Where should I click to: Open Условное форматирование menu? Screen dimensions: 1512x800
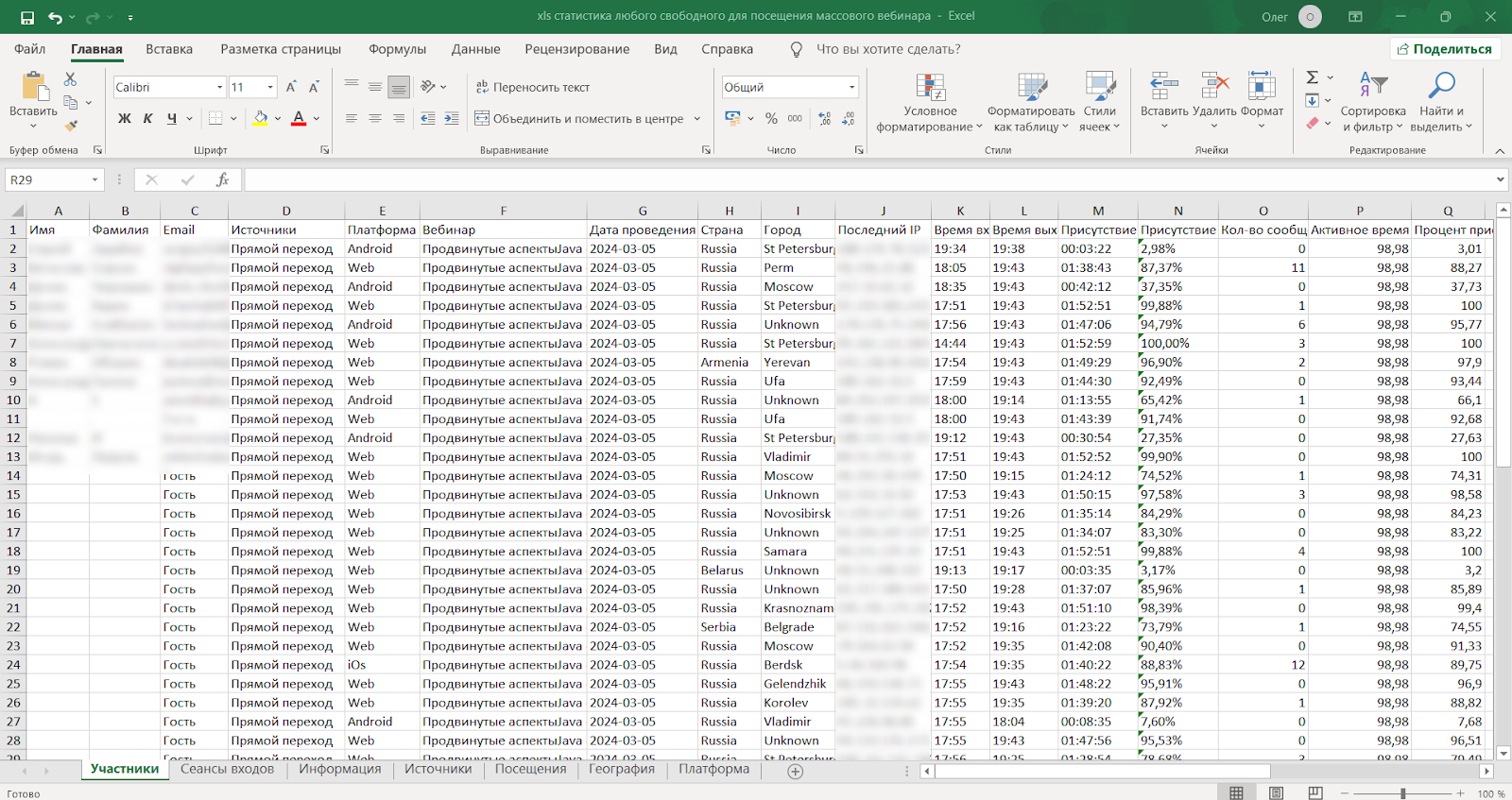[930, 102]
